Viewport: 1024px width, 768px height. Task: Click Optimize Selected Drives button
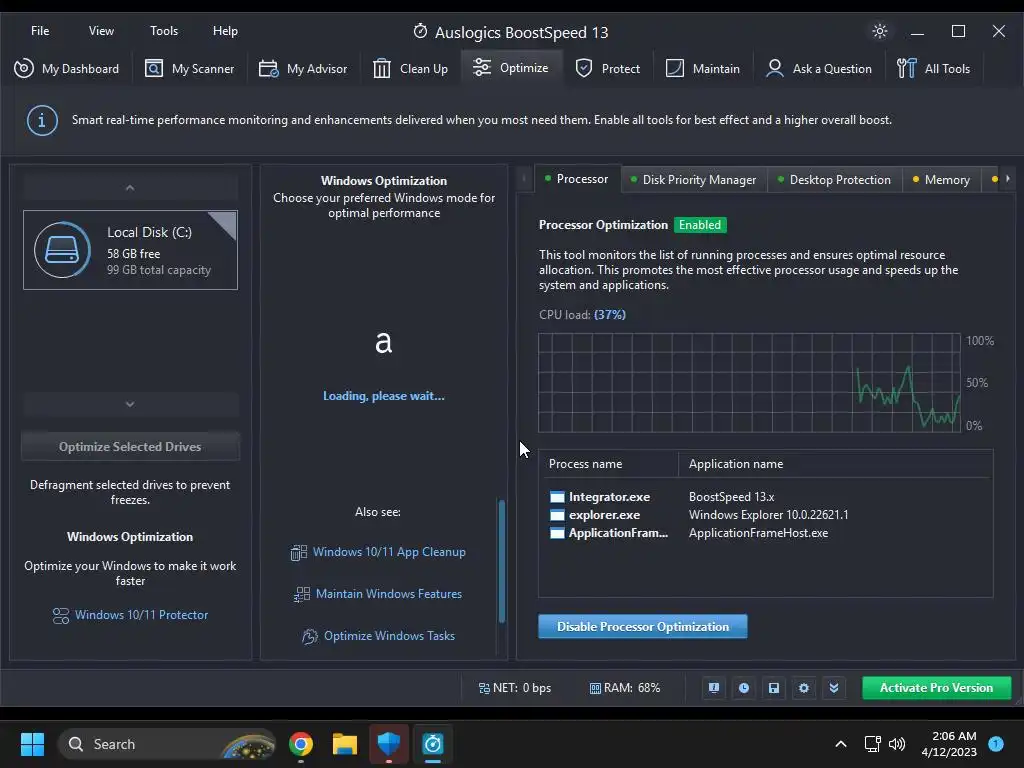click(130, 447)
